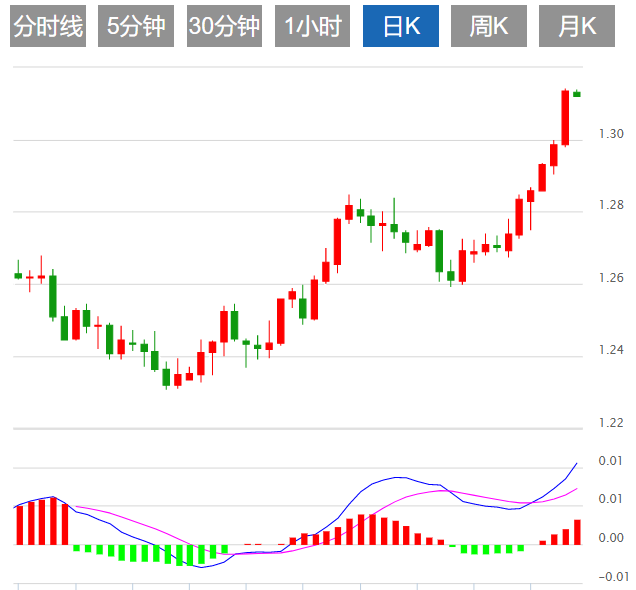Viewport: 636px width, 590px height.
Task: Click the first red MACD histogram bar at left
Action: pos(20,525)
